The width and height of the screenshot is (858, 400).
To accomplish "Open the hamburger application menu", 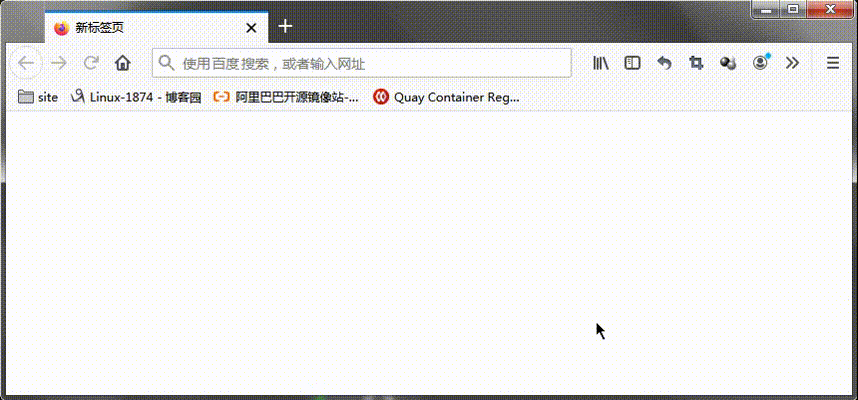I will pyautogui.click(x=833, y=63).
